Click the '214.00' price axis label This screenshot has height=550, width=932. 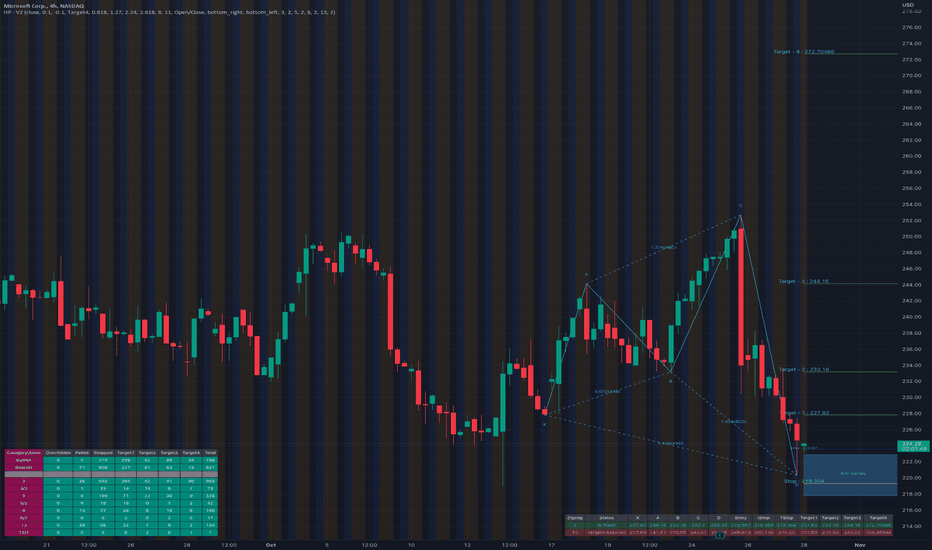911,526
